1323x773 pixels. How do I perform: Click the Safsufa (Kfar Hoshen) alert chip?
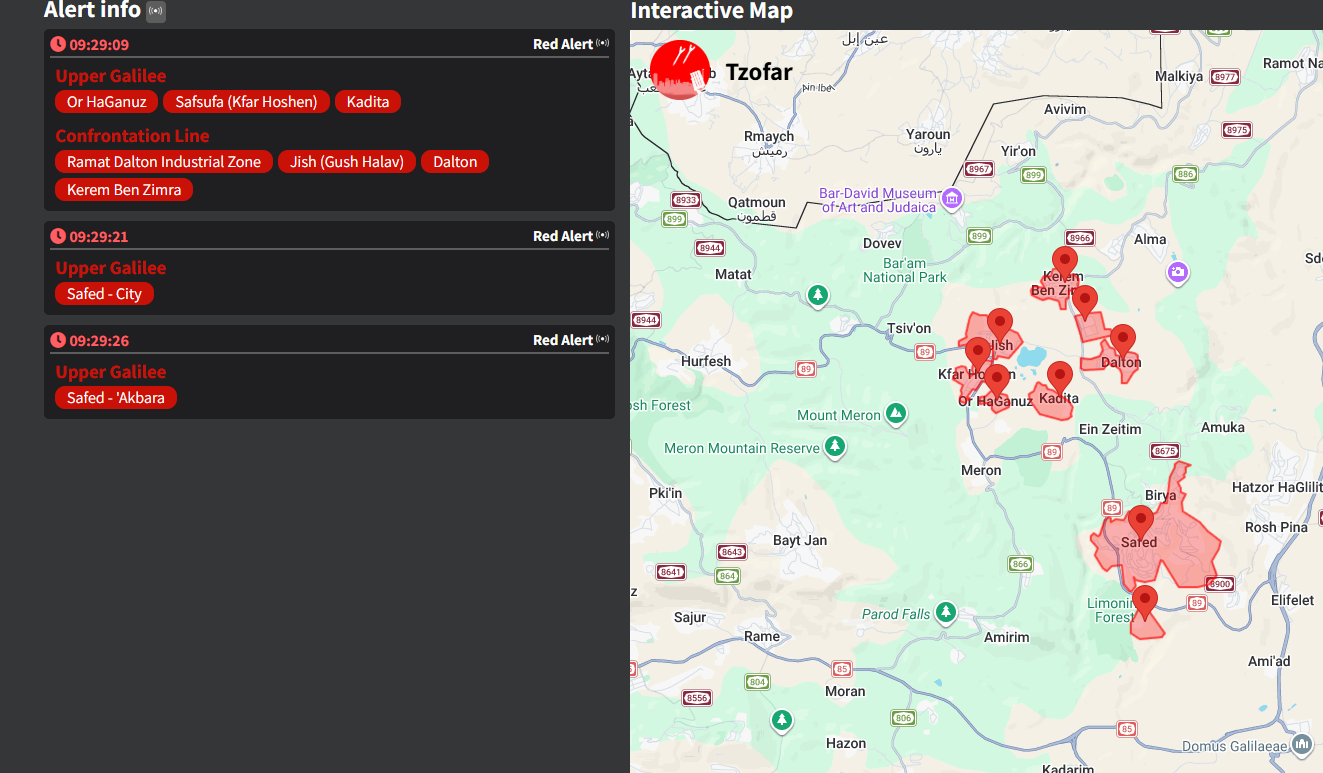point(246,102)
